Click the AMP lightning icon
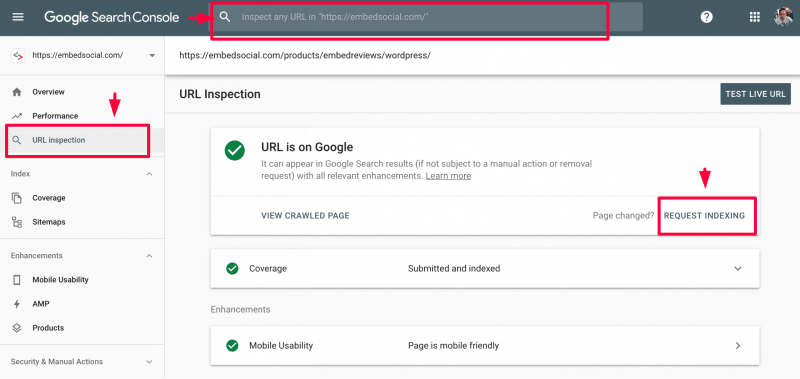The height and width of the screenshot is (379, 800). [x=17, y=304]
